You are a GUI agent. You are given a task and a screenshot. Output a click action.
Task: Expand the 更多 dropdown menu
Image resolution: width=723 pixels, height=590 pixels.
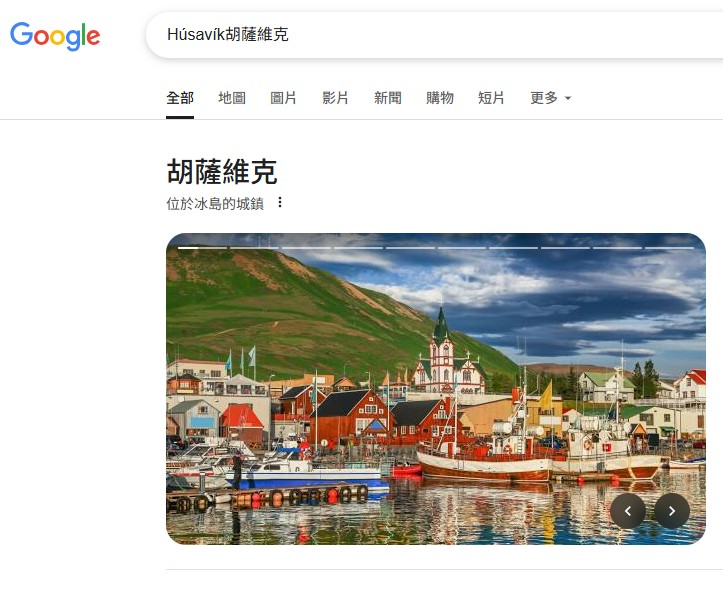coord(551,98)
